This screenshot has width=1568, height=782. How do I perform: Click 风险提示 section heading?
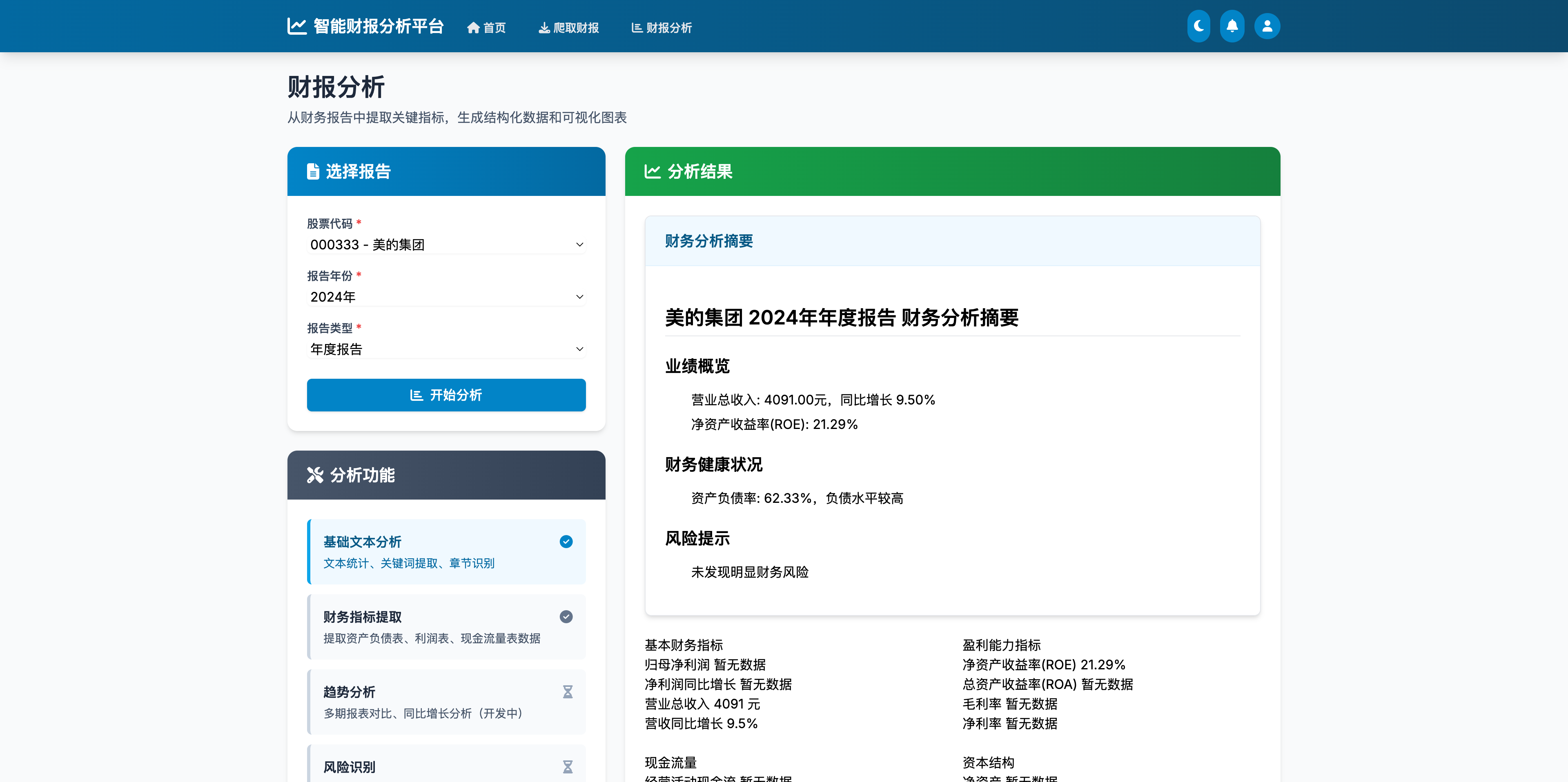[x=697, y=539]
